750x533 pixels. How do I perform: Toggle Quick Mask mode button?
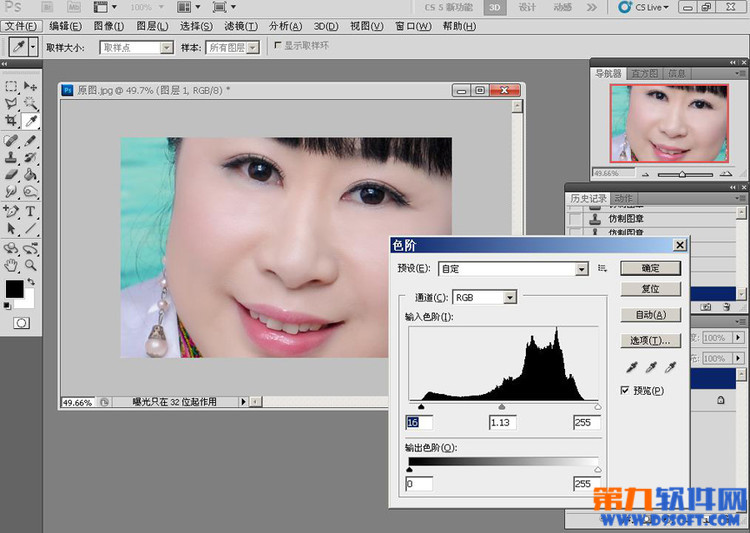tap(21, 323)
